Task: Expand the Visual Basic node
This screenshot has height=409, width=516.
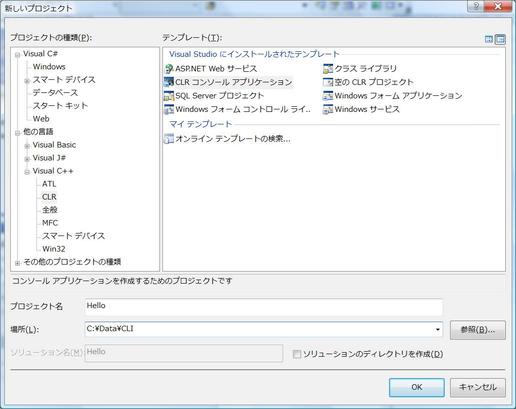Action: coord(27,146)
